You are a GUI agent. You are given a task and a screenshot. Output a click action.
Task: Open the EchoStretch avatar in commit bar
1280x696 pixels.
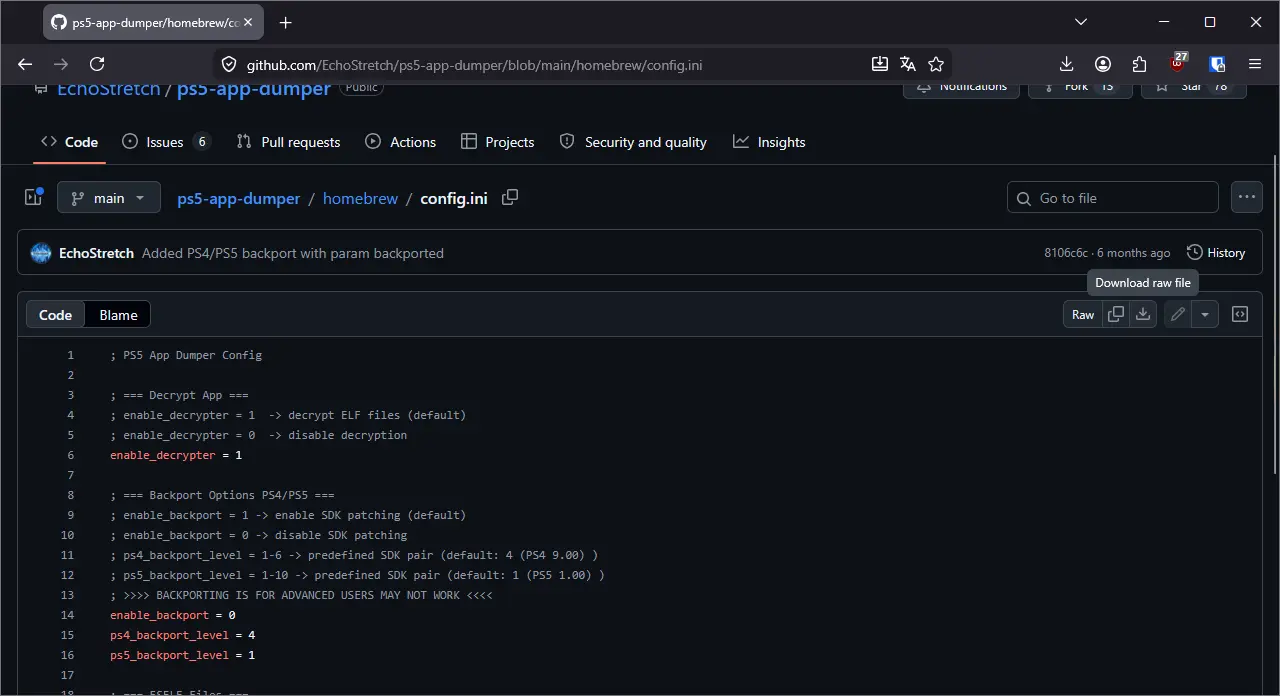[41, 253]
